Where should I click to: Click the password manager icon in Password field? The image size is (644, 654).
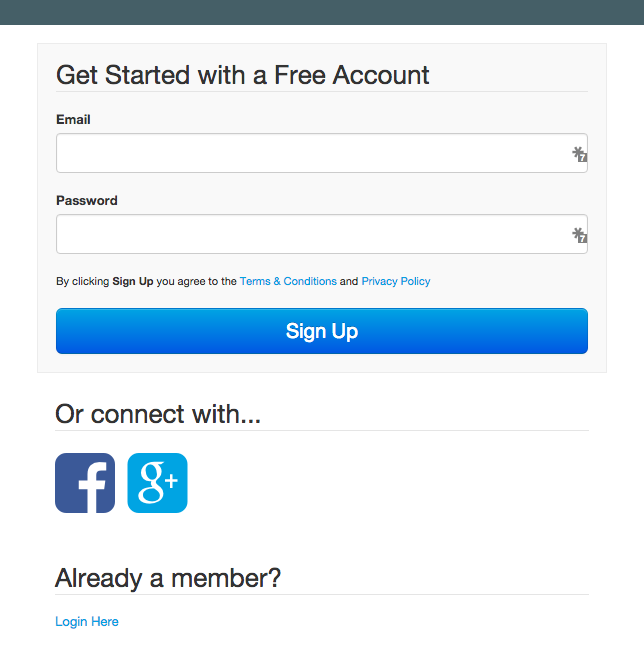[x=579, y=235]
